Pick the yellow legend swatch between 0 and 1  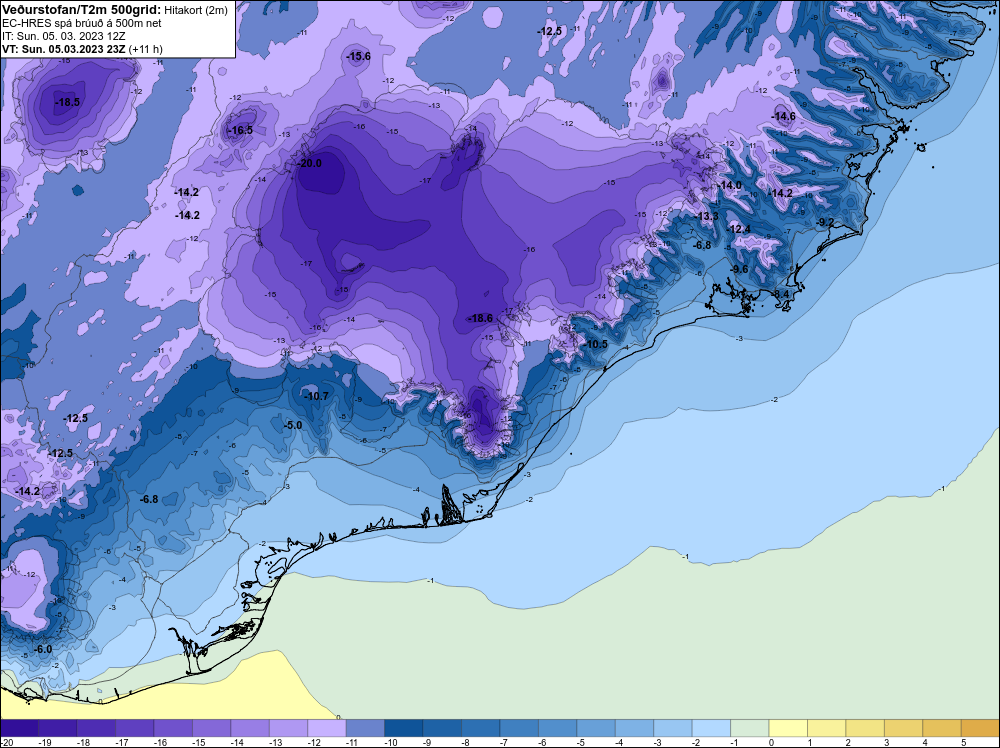[788, 728]
